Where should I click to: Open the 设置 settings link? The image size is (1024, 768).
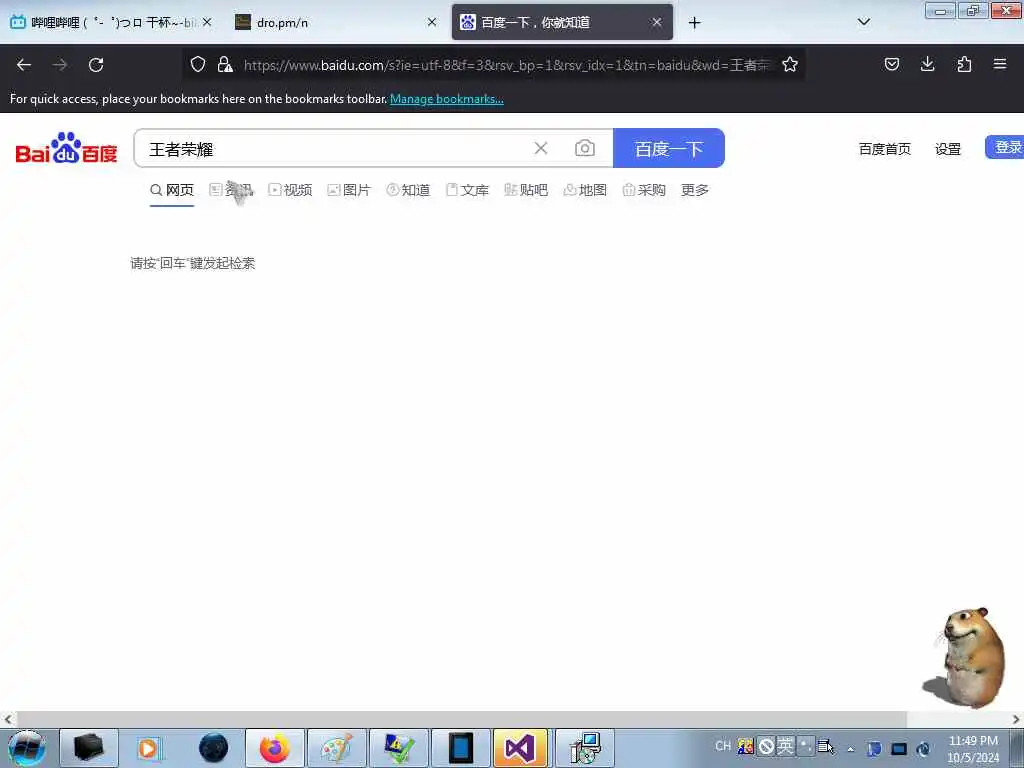click(948, 149)
